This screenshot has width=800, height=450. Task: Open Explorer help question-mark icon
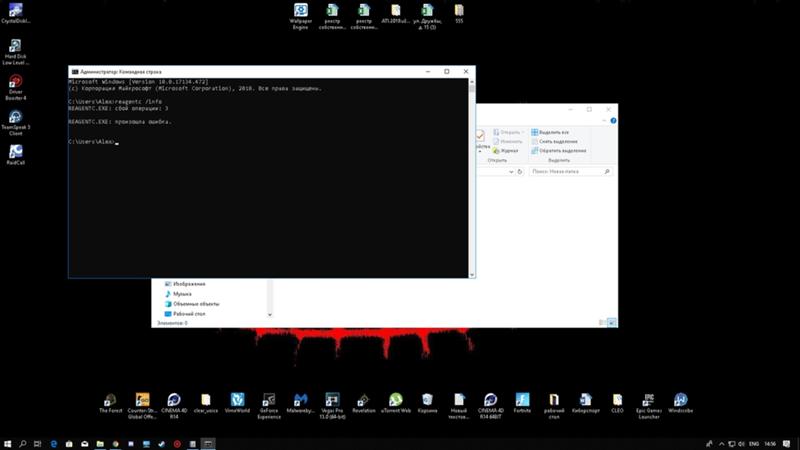tap(613, 120)
